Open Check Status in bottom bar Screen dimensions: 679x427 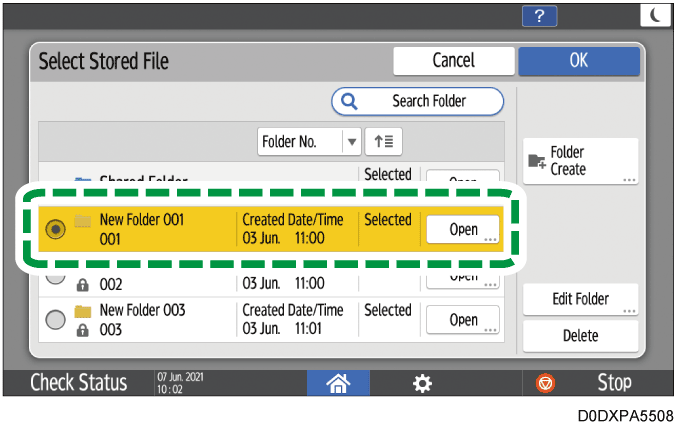point(77,383)
